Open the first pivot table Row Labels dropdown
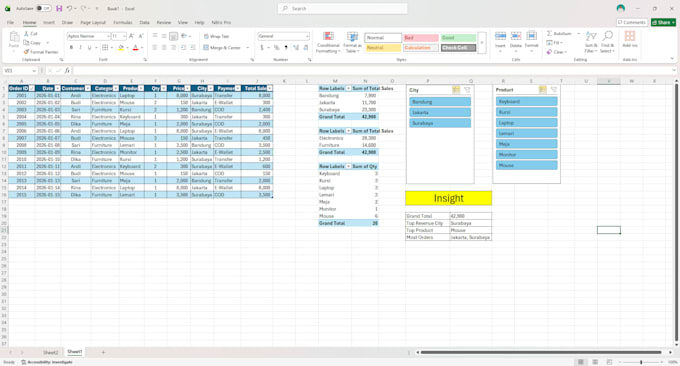This screenshot has width=680, height=366. point(348,88)
